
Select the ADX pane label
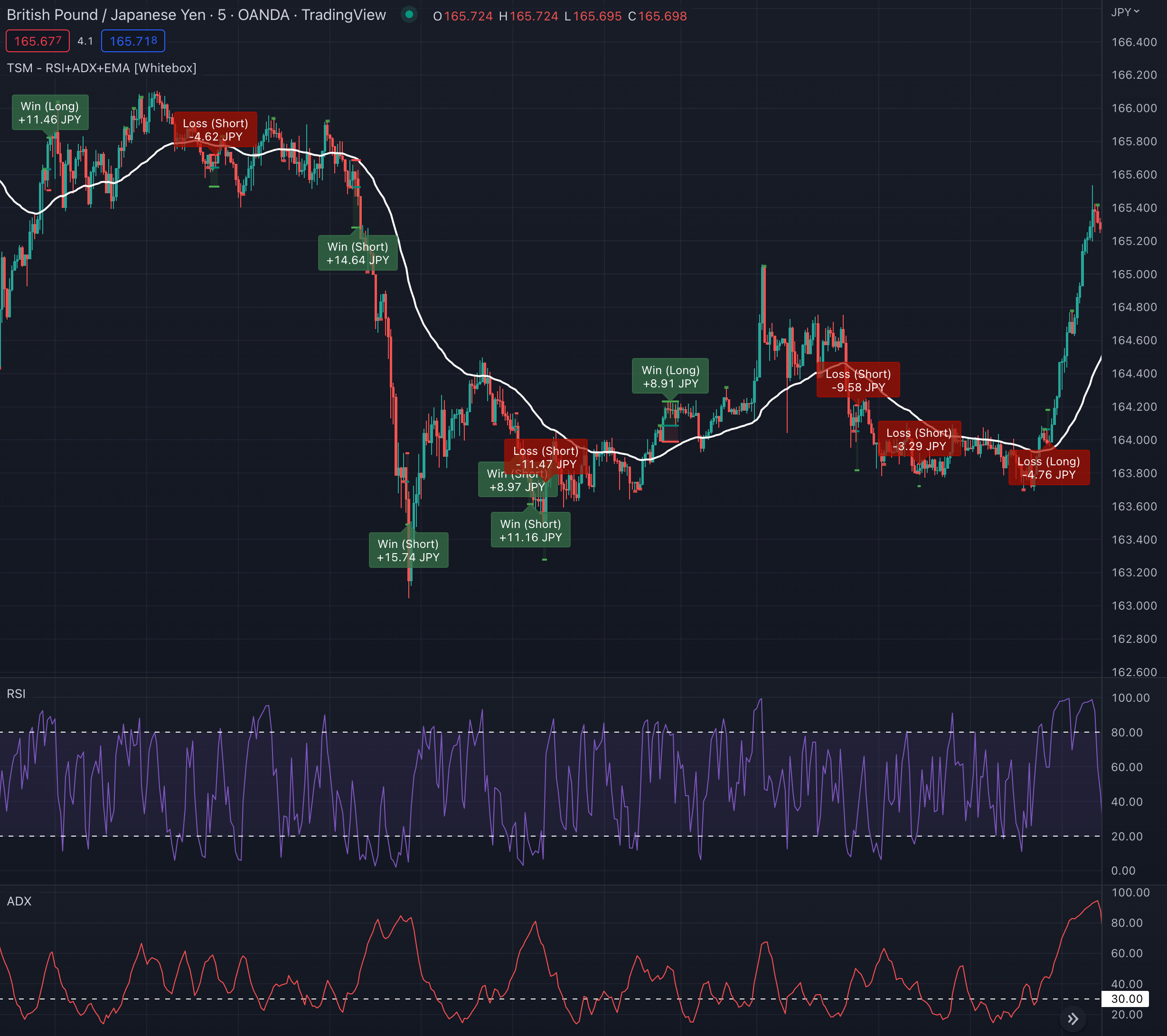[19, 901]
